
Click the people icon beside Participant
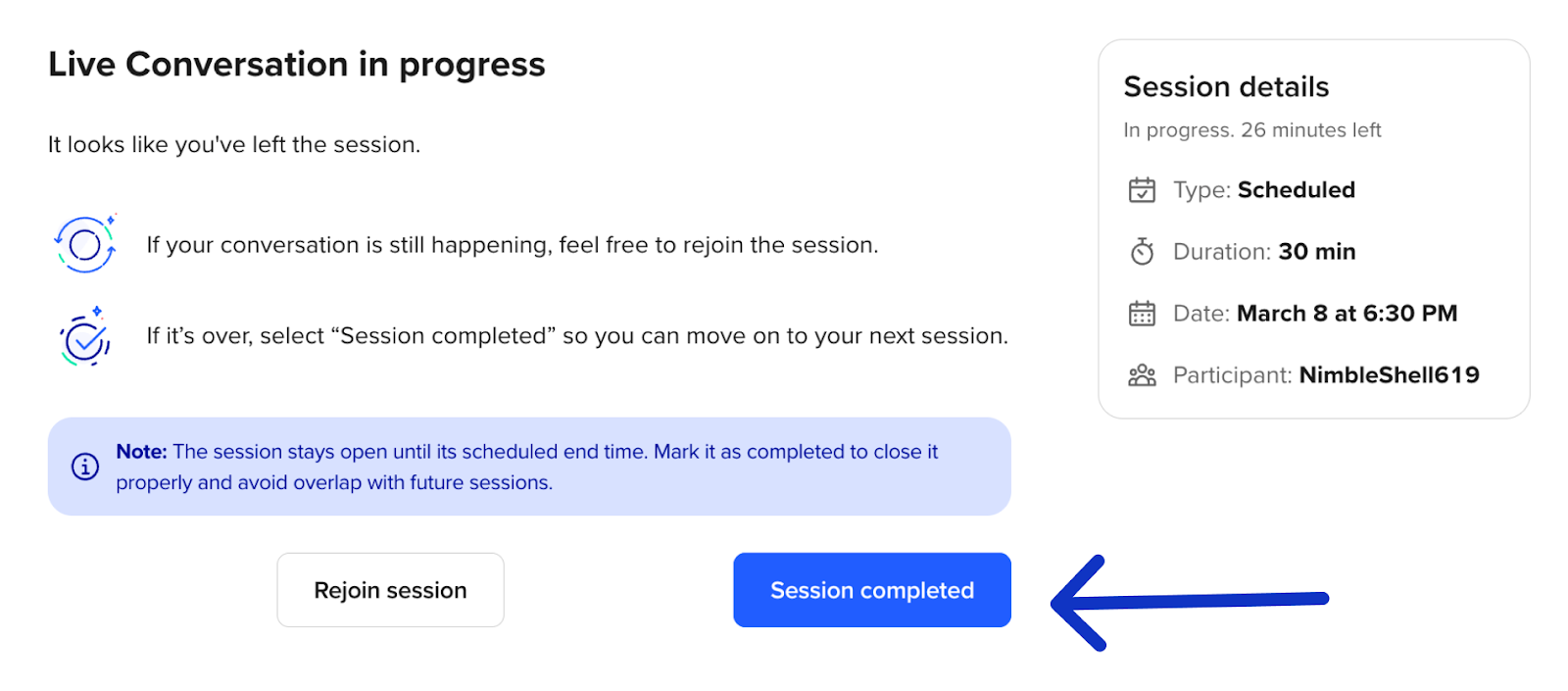coord(1142,375)
